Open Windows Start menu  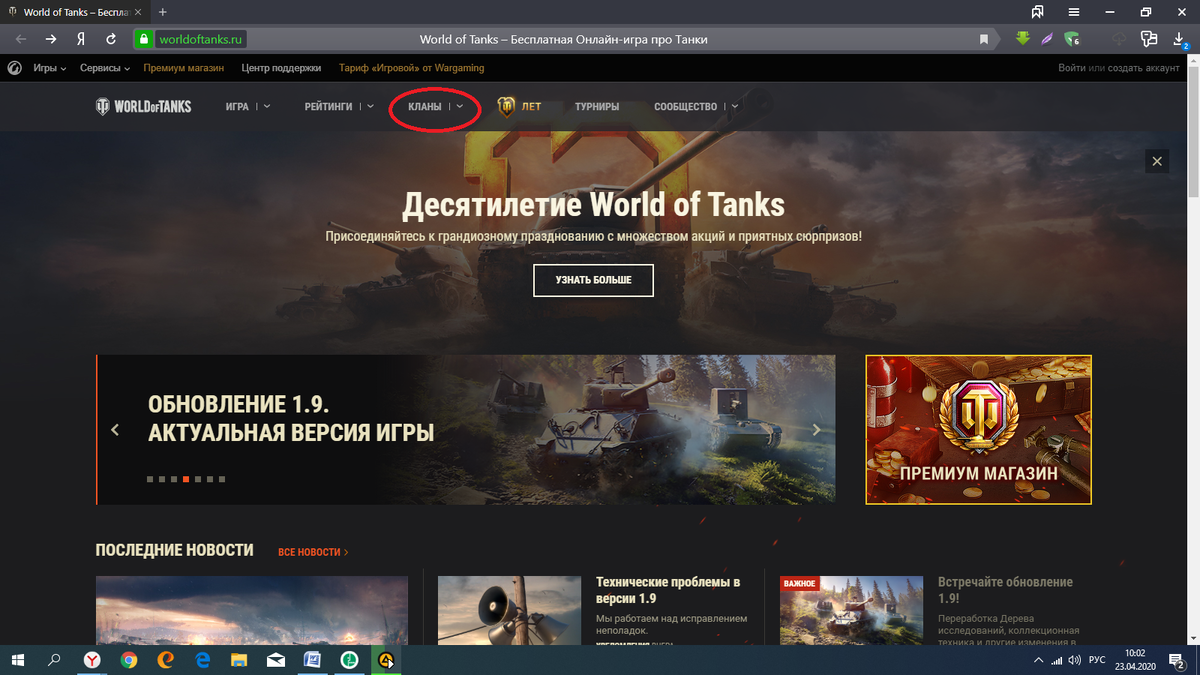point(18,660)
